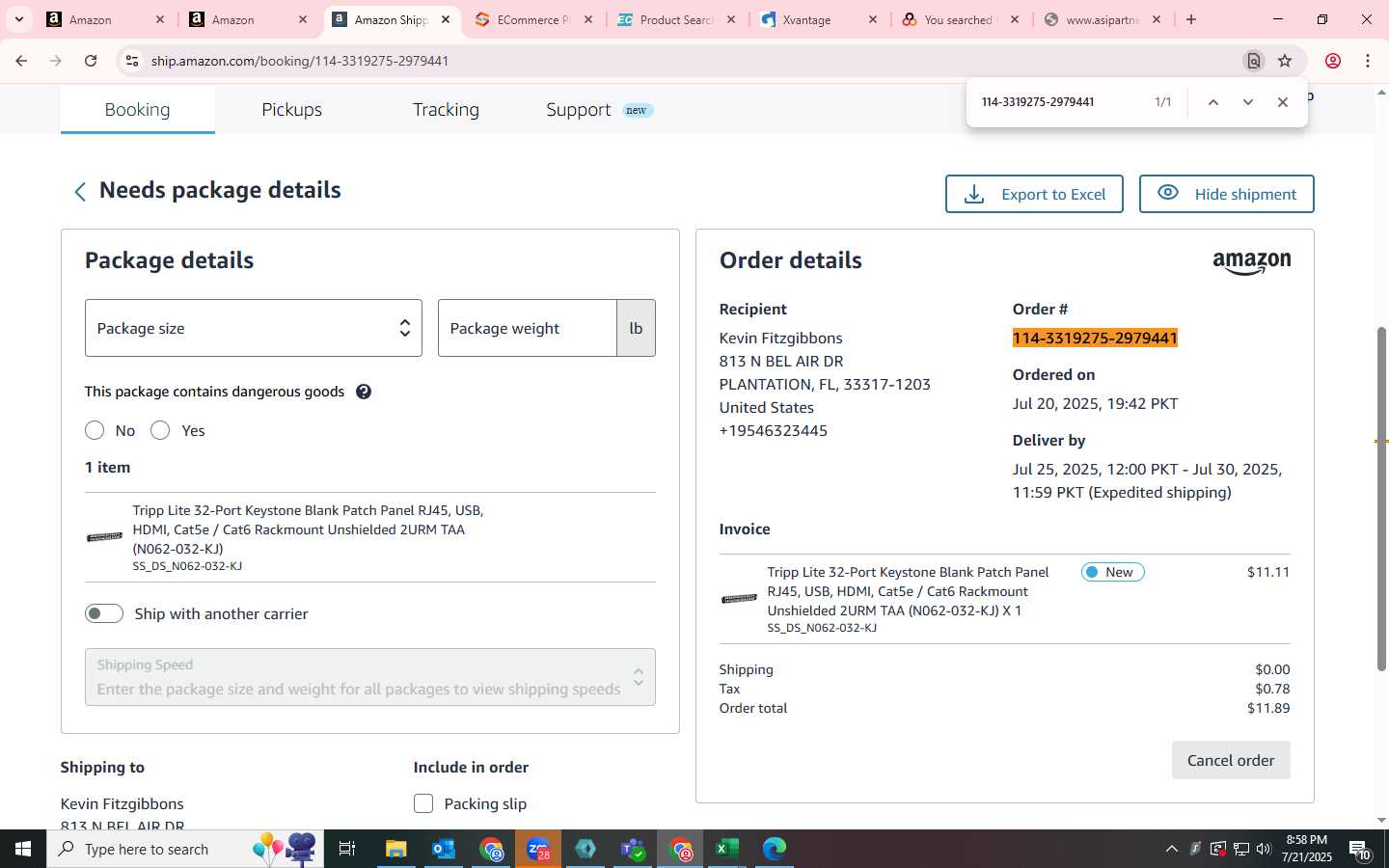
Task: Open Outlook from the taskbar
Action: [x=444, y=849]
